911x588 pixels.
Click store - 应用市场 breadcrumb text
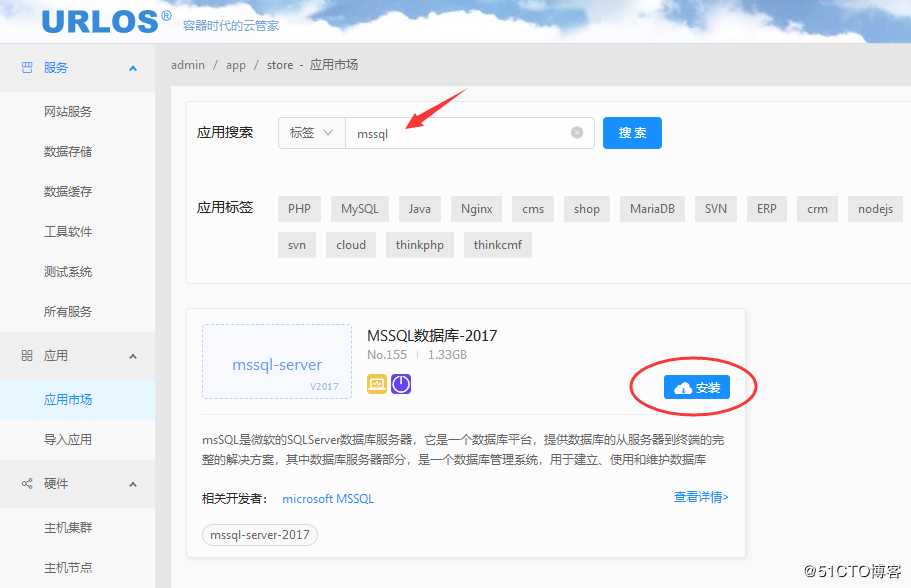[x=312, y=64]
